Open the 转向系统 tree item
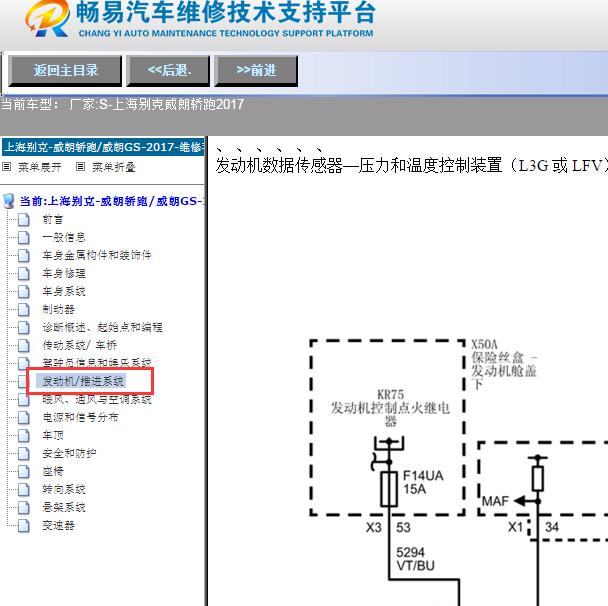The height and width of the screenshot is (606, 608). pos(64,489)
